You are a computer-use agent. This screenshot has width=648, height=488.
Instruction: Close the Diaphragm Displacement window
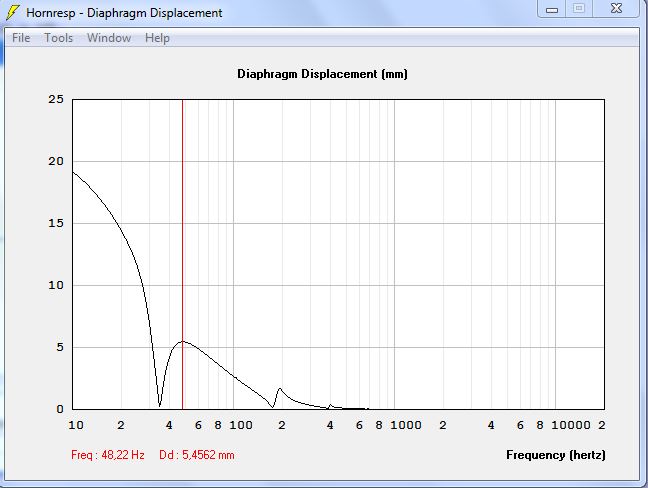[617, 9]
